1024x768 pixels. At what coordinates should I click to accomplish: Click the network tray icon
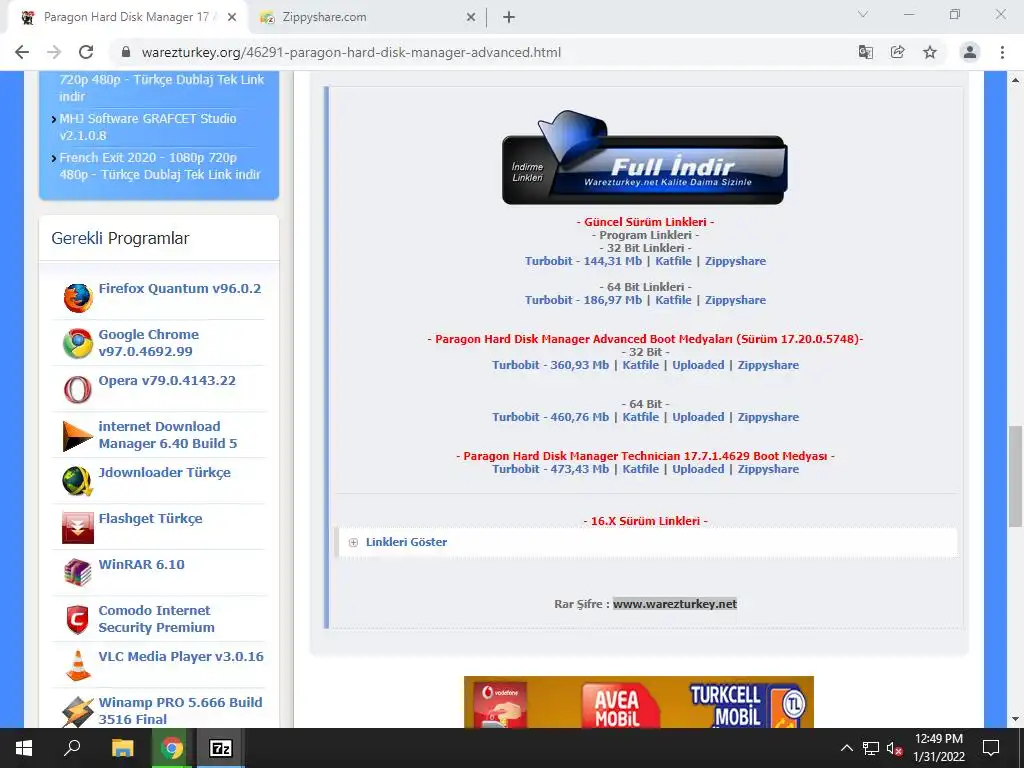[871, 748]
